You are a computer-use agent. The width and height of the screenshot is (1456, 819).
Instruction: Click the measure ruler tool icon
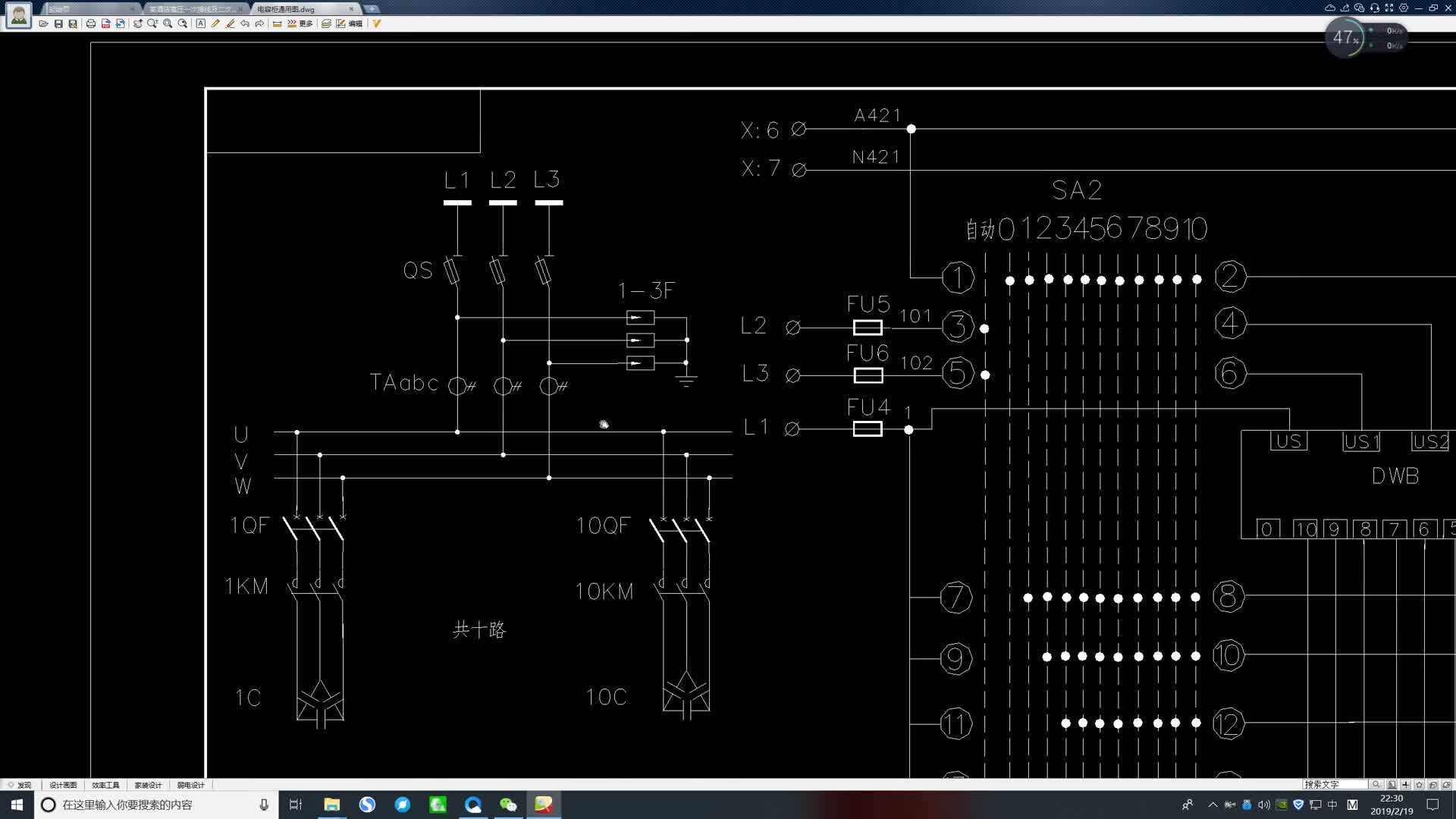(x=278, y=24)
